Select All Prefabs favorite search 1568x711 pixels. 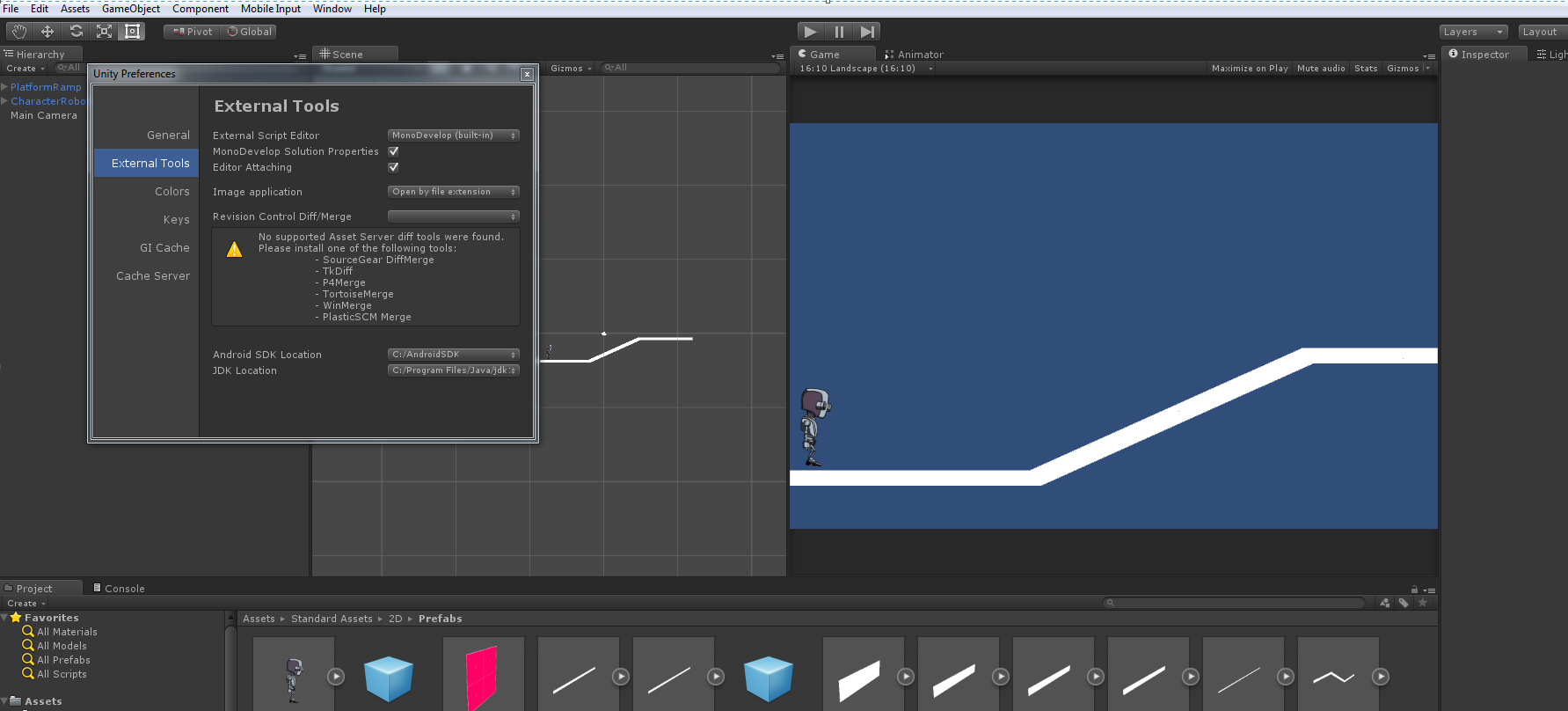[63, 660]
